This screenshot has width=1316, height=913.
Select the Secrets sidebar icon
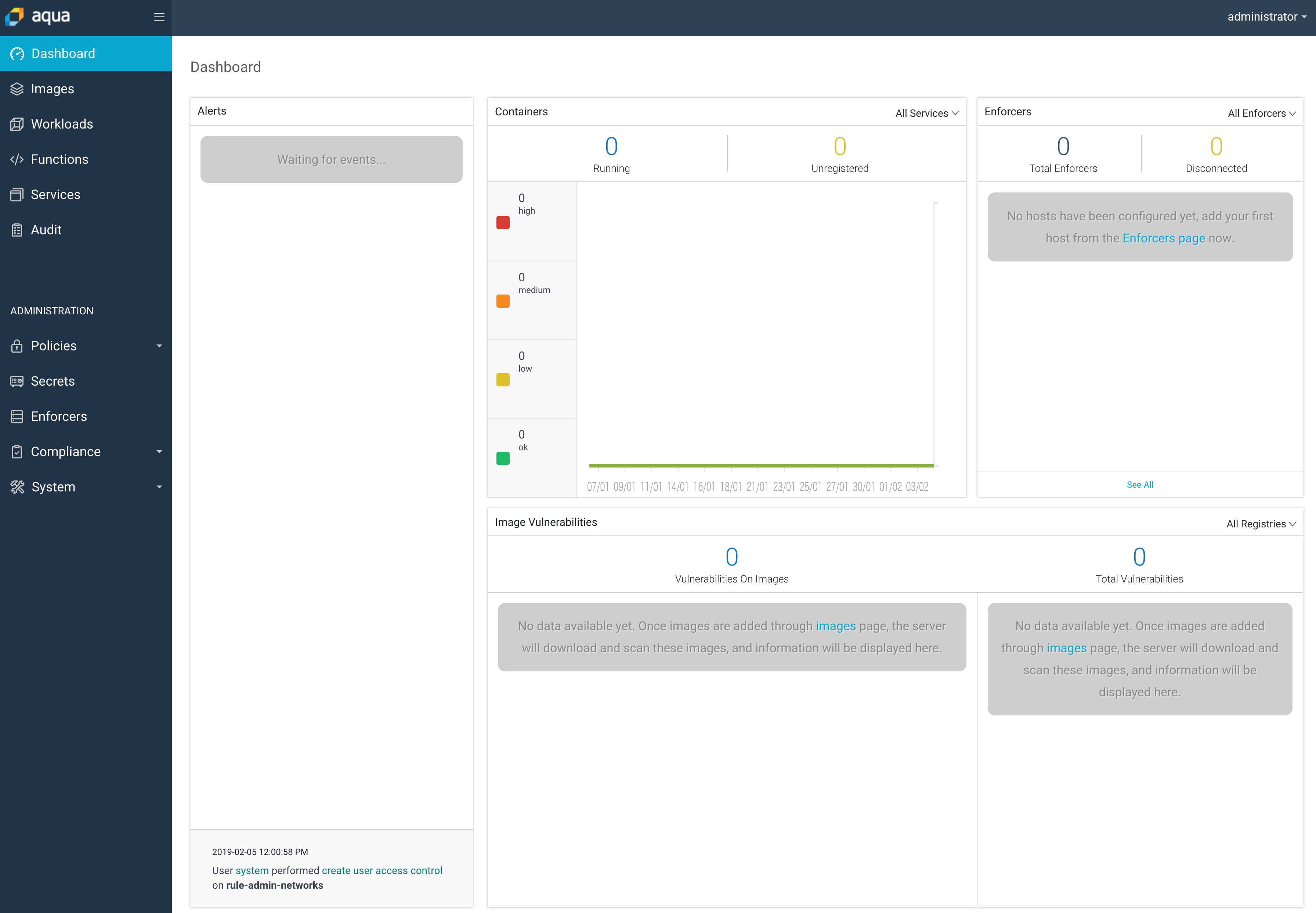pyautogui.click(x=17, y=381)
